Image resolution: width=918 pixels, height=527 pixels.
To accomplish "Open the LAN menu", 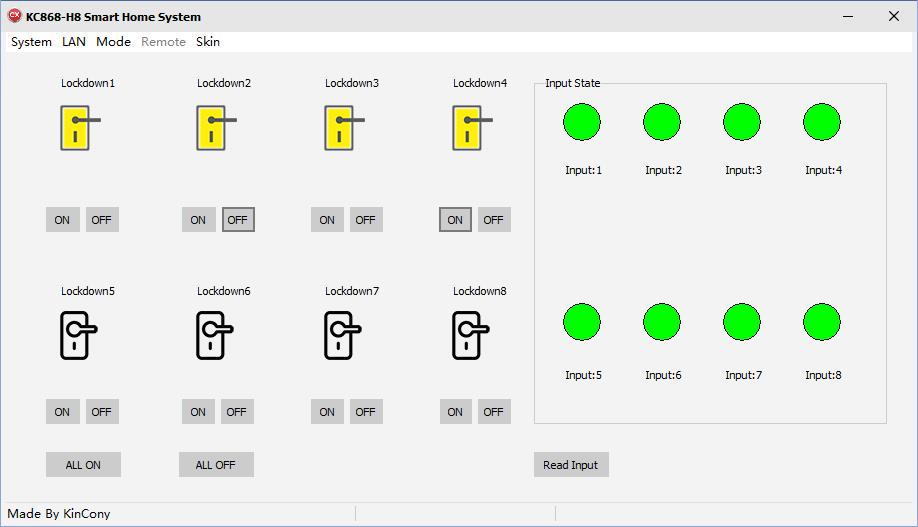I will tap(74, 42).
